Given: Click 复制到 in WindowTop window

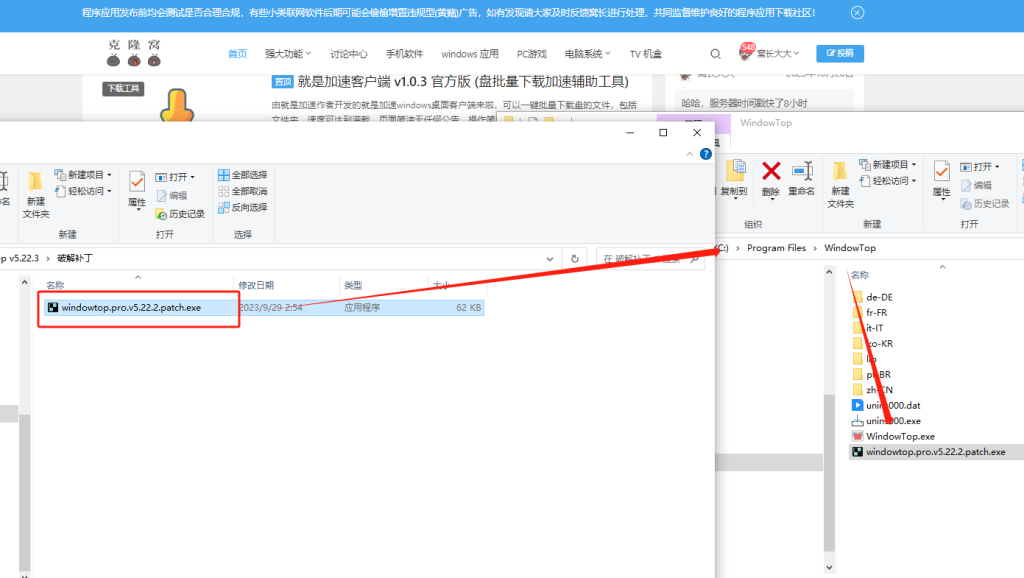Looking at the screenshot, I should point(734,178).
